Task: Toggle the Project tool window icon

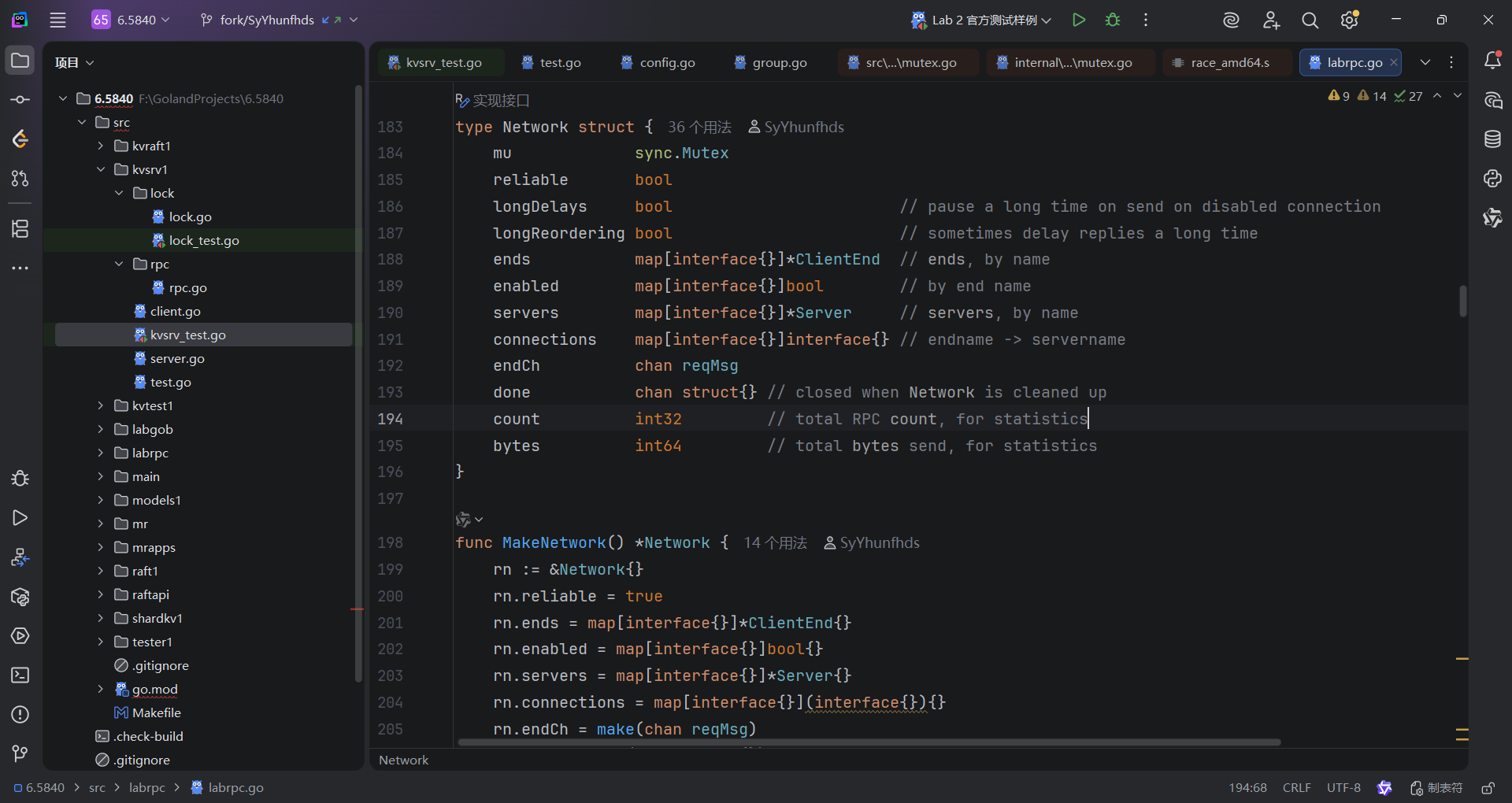Action: click(x=20, y=61)
